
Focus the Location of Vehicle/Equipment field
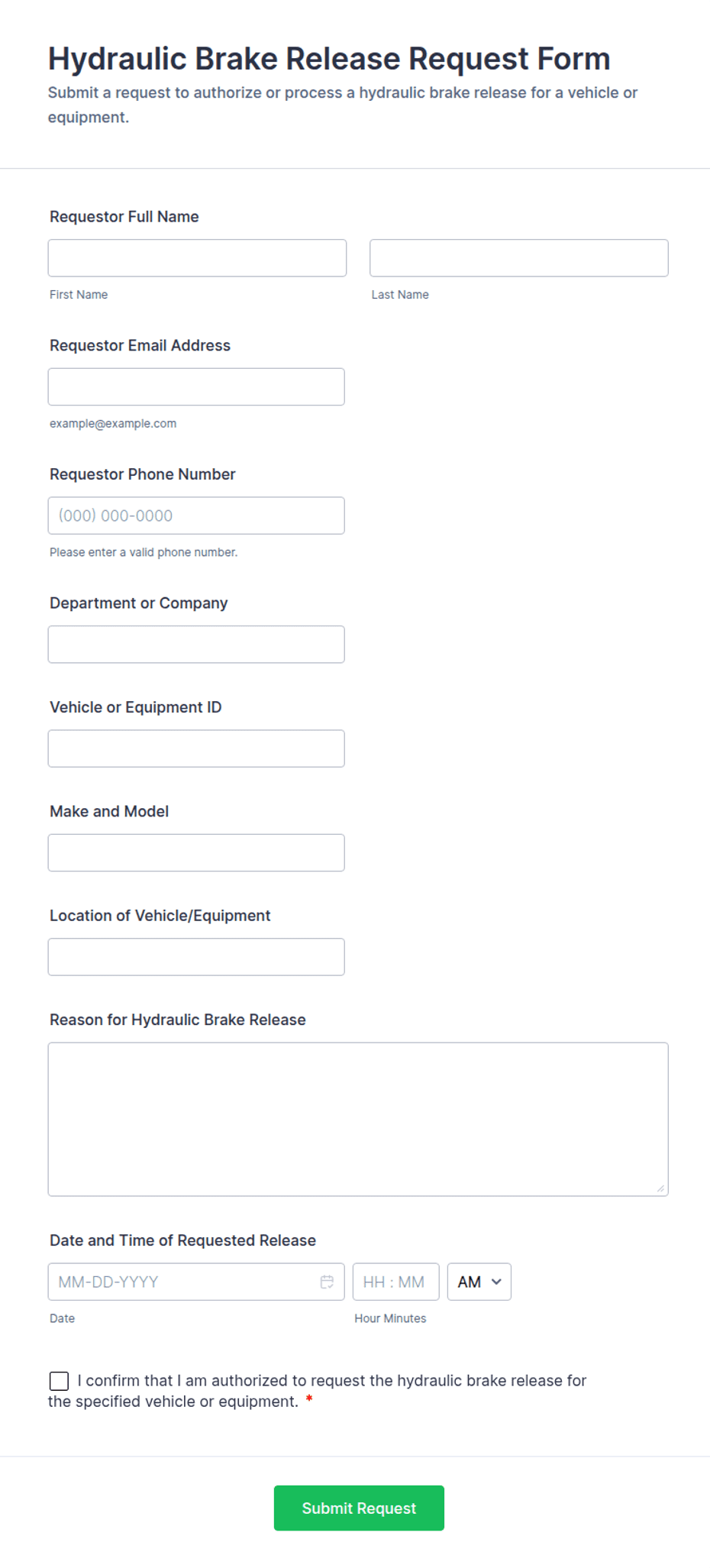[196, 957]
